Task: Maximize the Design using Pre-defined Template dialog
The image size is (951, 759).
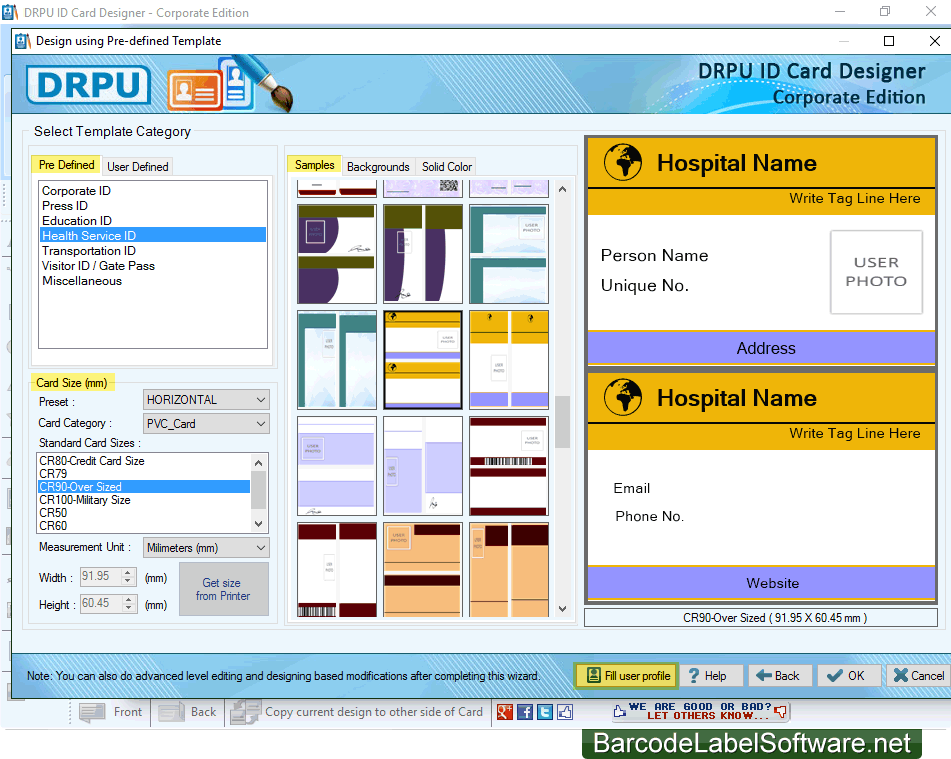Action: click(x=889, y=41)
